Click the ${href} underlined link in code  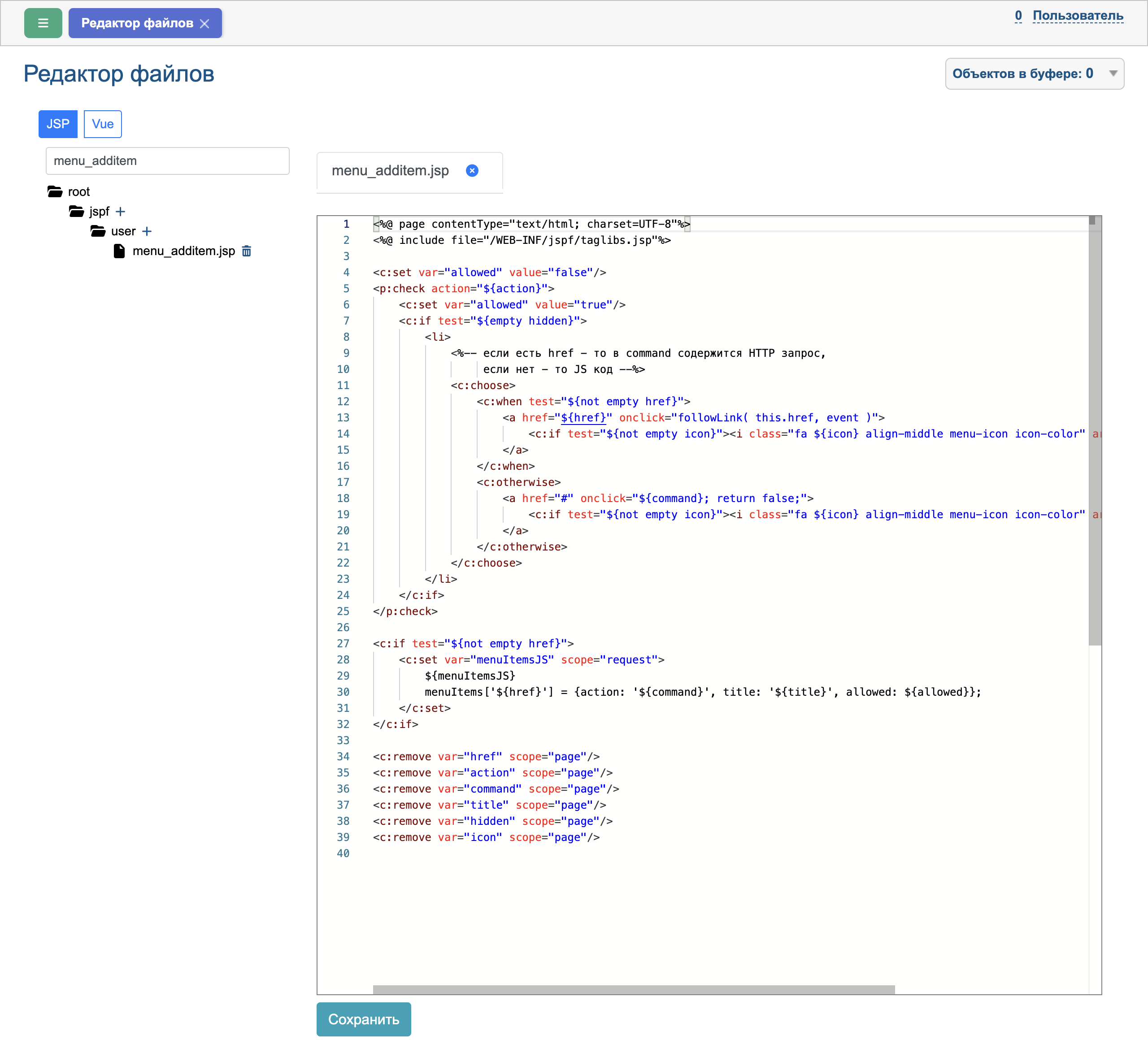click(583, 418)
